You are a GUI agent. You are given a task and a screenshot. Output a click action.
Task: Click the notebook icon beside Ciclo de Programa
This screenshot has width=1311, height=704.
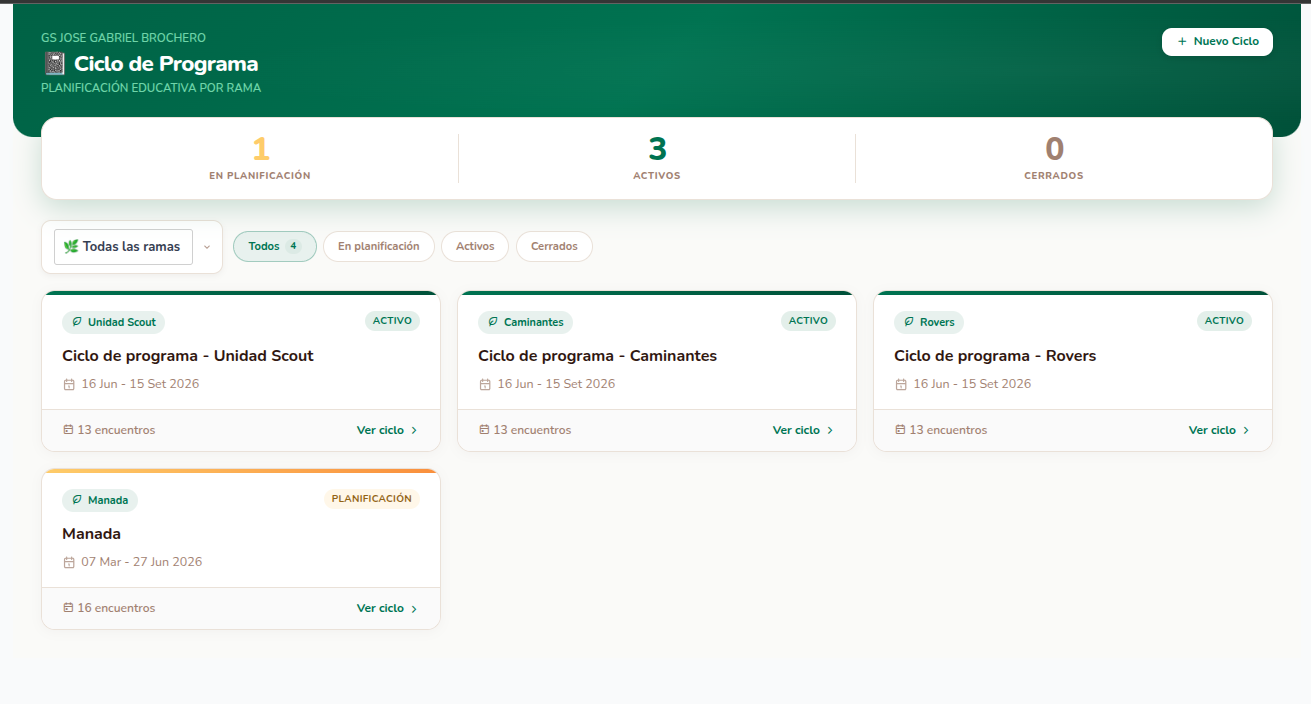[54, 64]
